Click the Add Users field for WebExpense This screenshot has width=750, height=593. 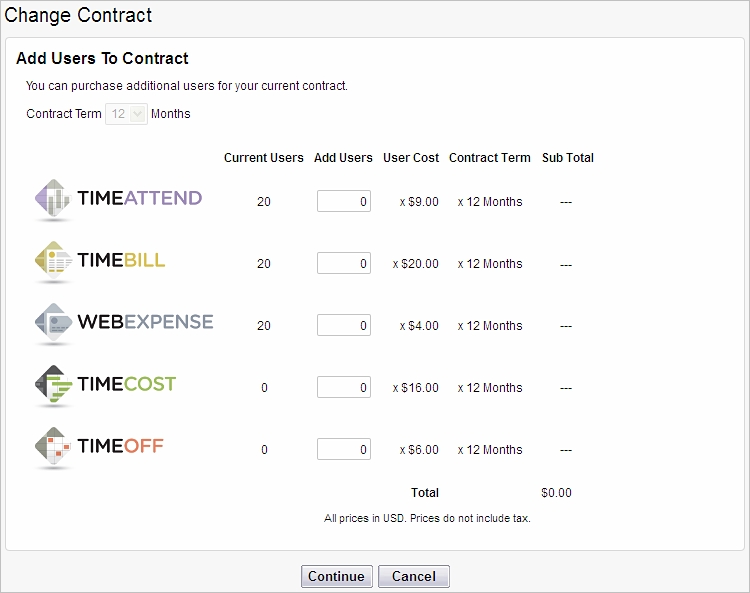coord(344,325)
